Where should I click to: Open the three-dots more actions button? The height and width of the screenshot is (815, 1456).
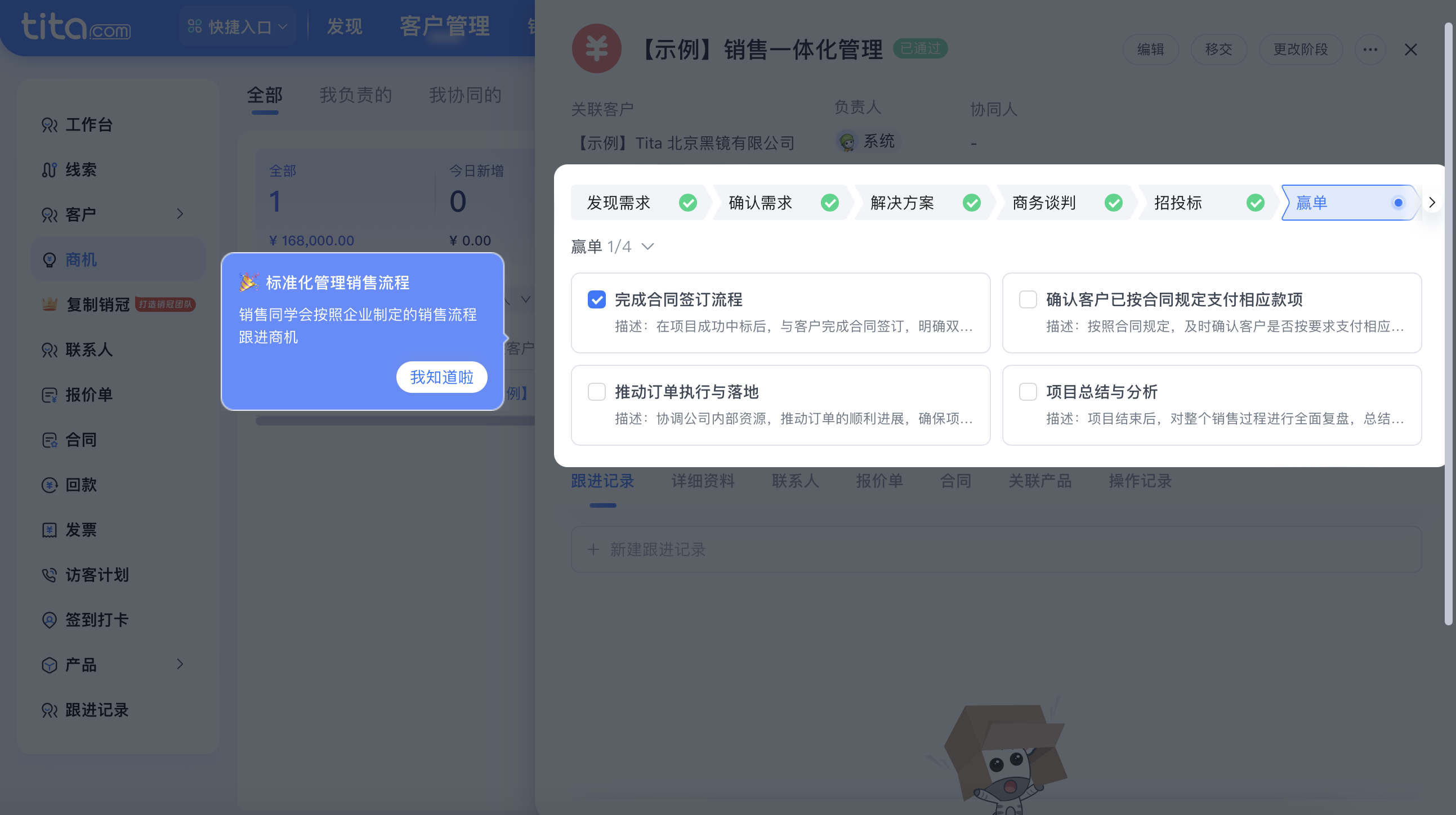click(x=1369, y=50)
